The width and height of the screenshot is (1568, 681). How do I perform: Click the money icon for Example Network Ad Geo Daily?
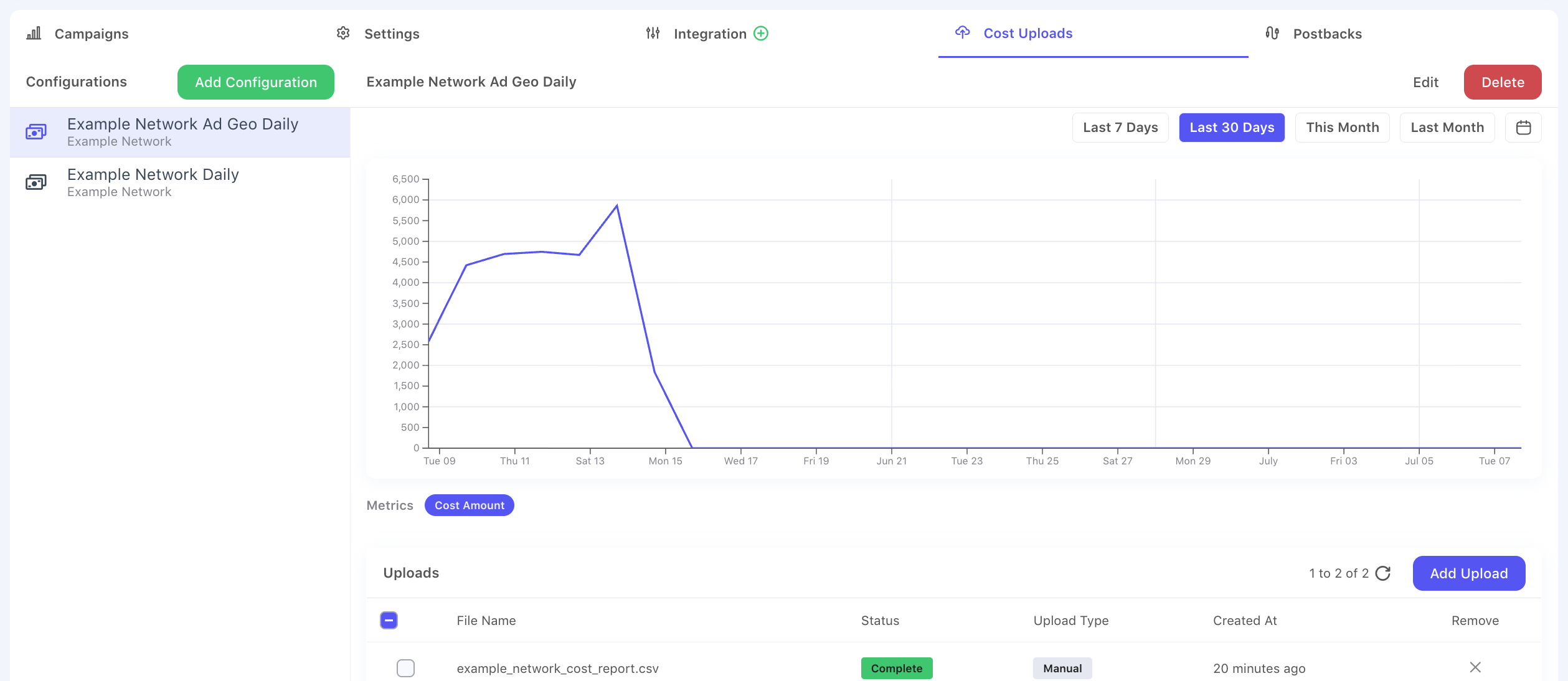pyautogui.click(x=36, y=132)
